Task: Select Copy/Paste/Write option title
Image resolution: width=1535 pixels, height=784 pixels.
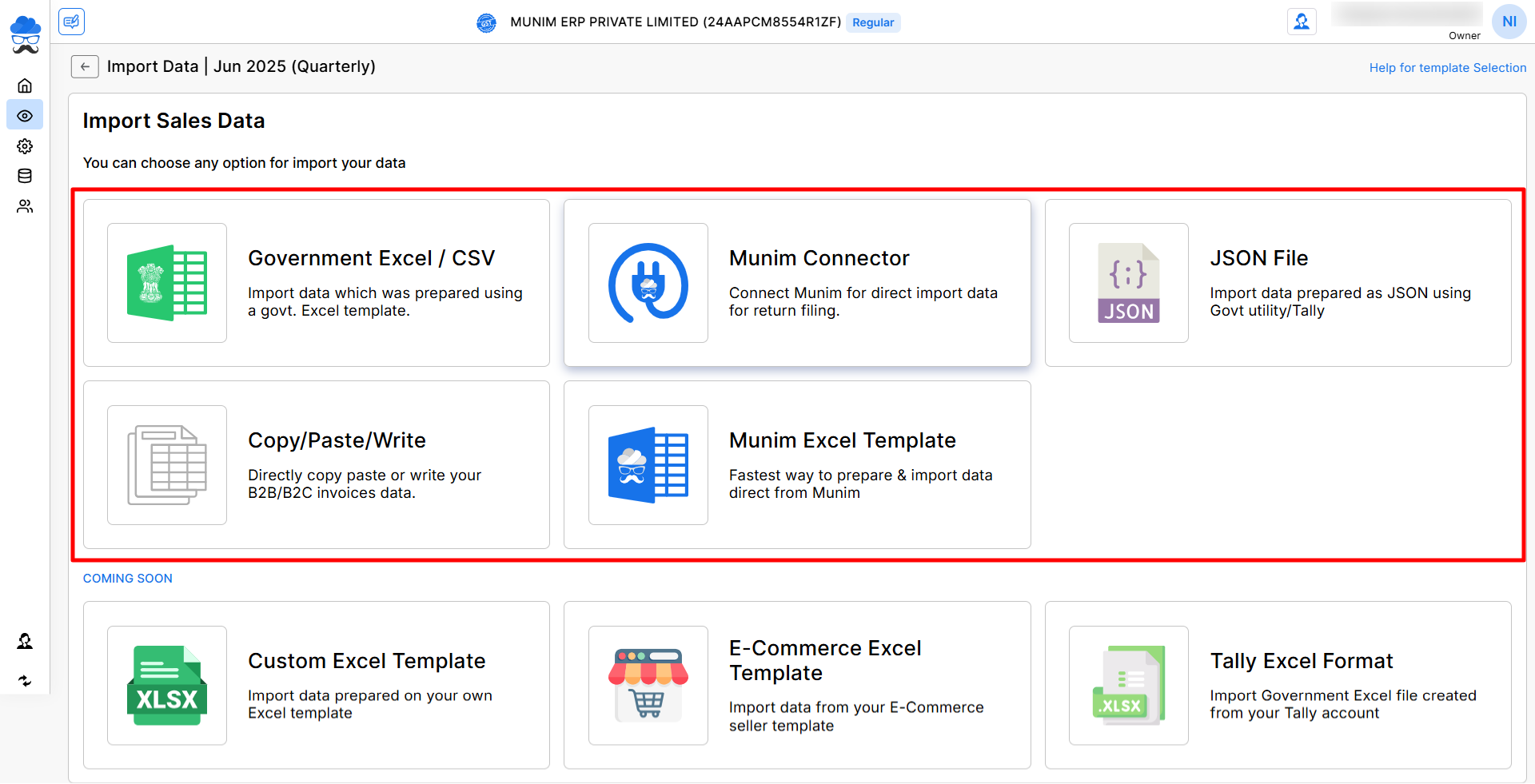Action: click(337, 440)
